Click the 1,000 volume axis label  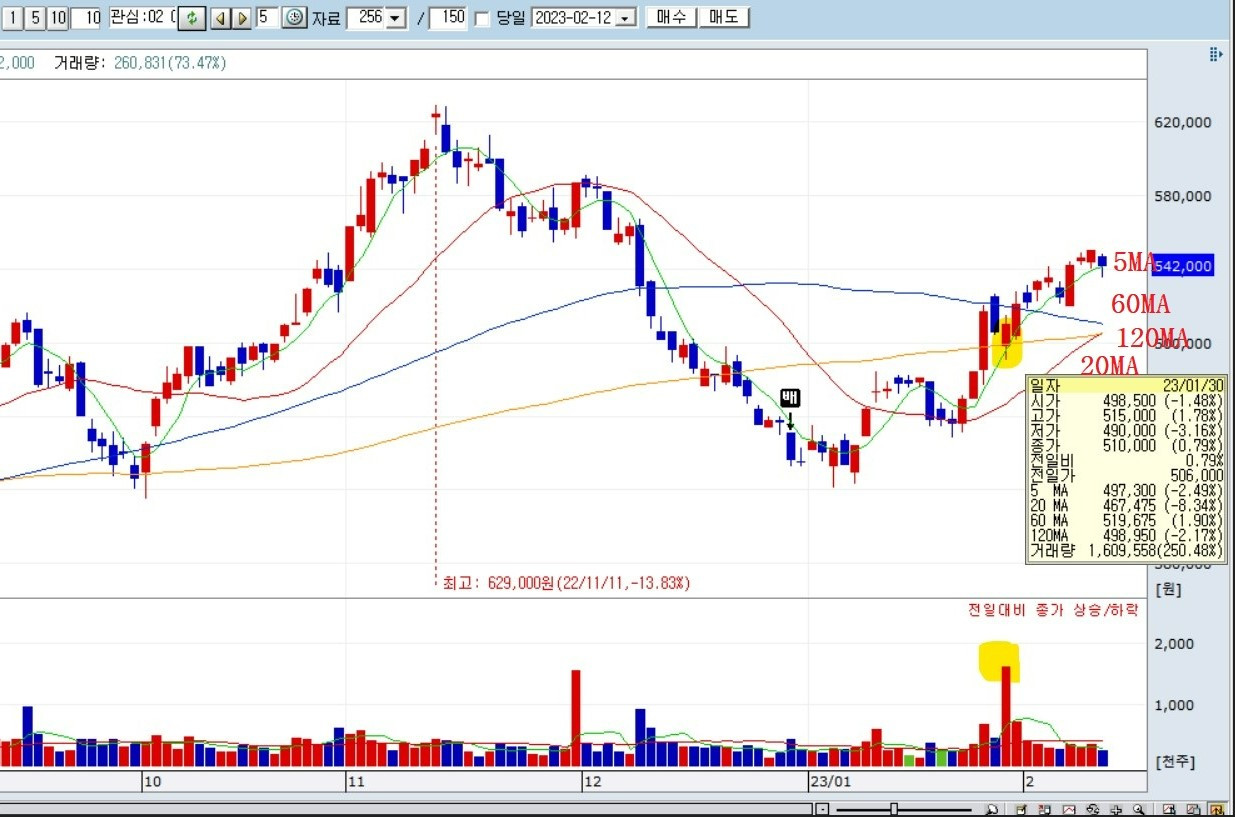pyautogui.click(x=1174, y=705)
